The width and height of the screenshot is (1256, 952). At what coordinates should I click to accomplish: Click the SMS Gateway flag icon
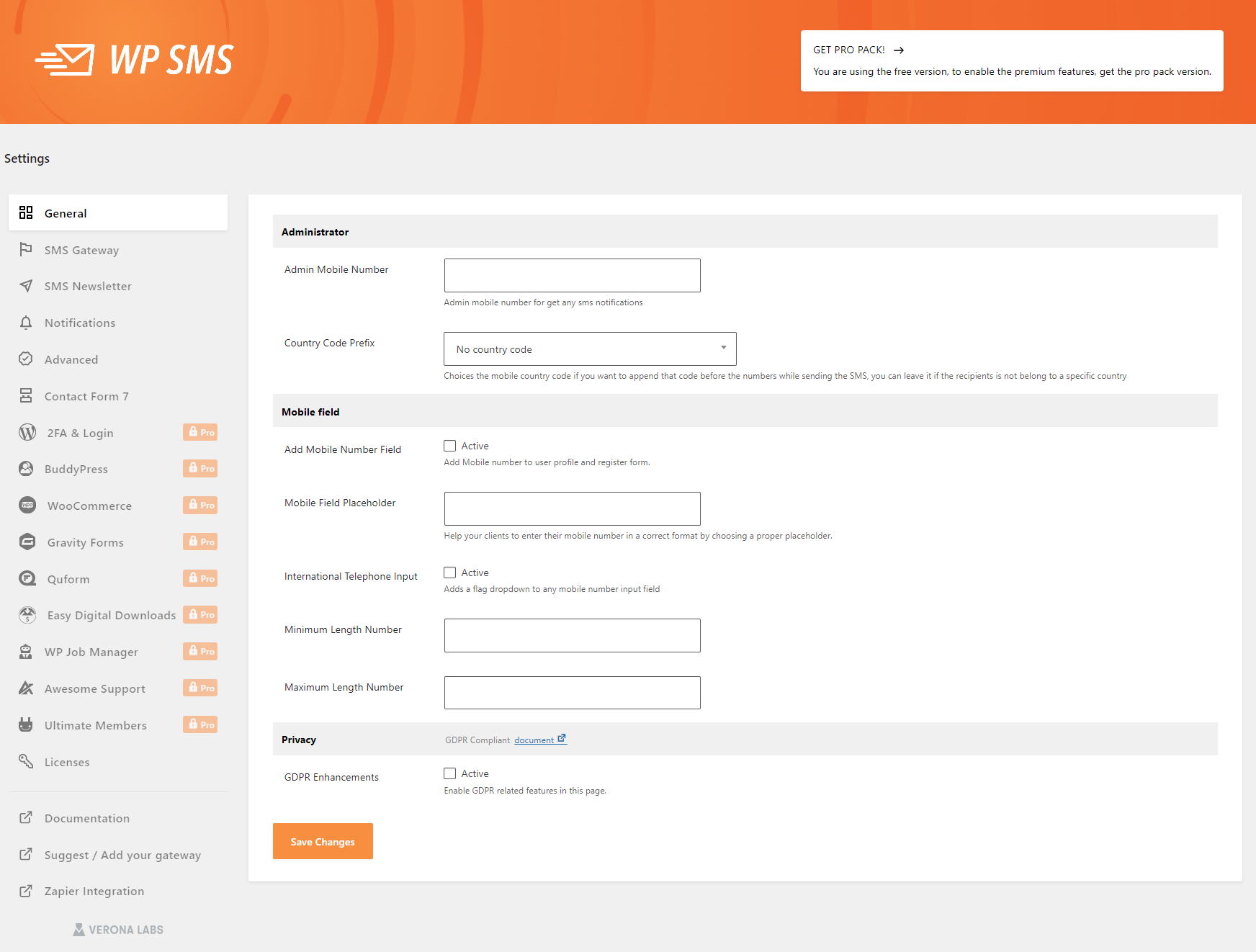(x=26, y=249)
